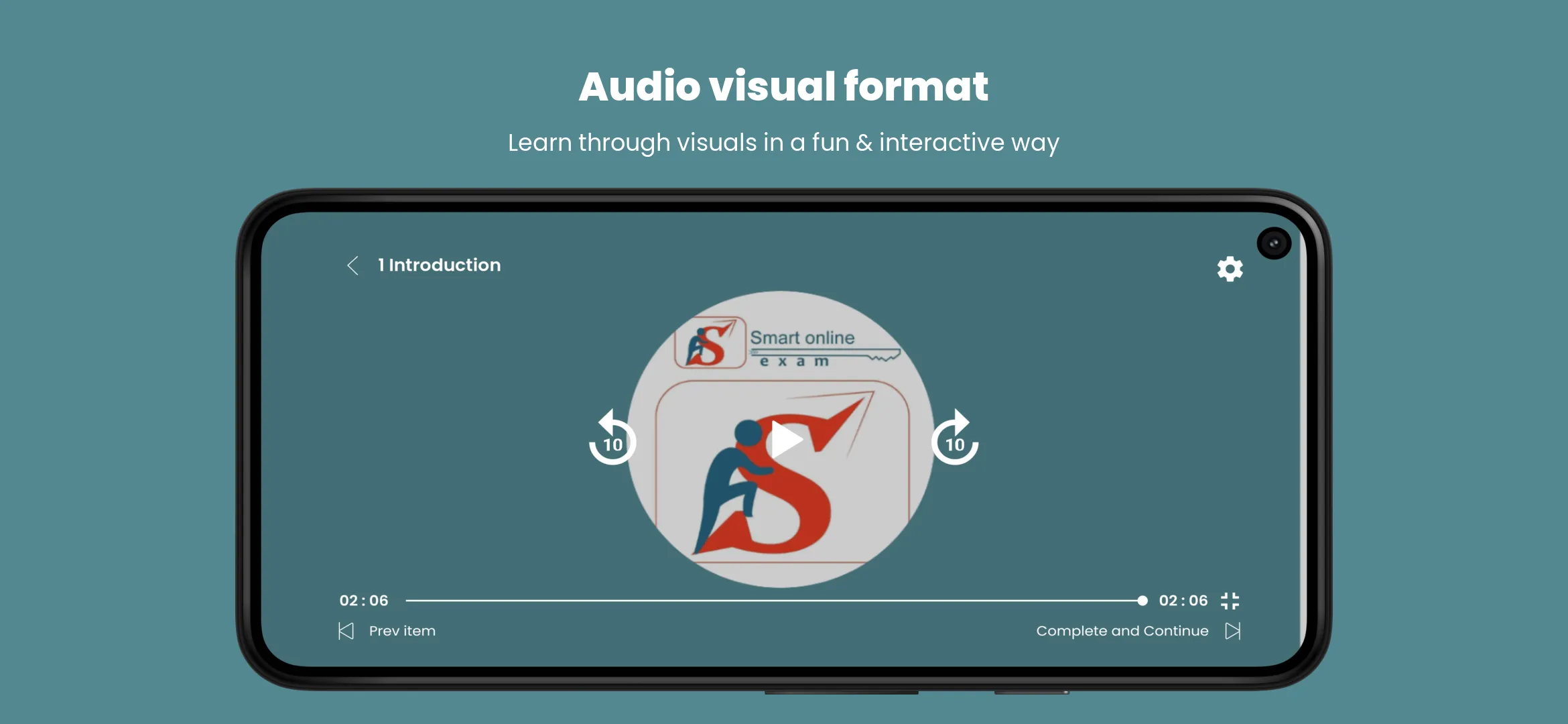1568x724 pixels.
Task: Click the progress bar handle at the end
Action: (x=1142, y=601)
